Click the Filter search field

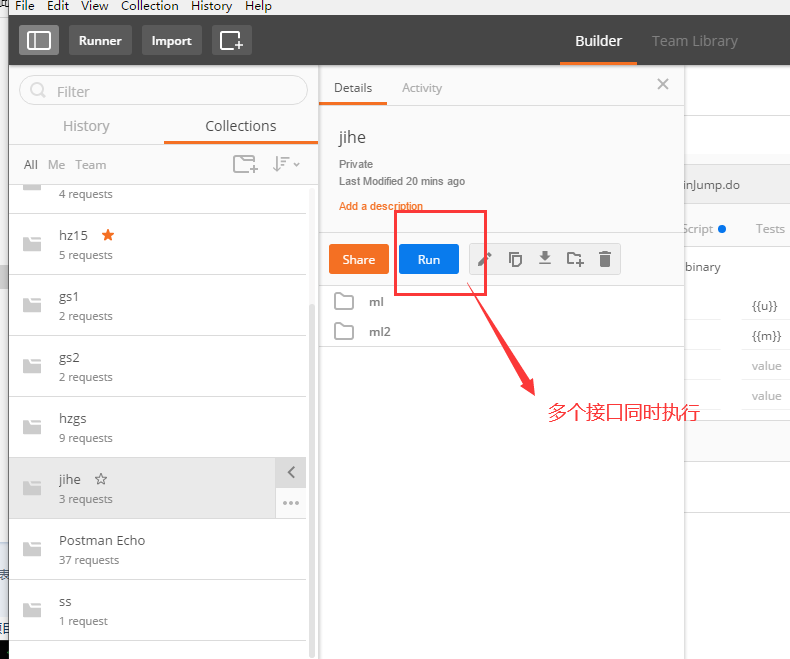(x=163, y=90)
